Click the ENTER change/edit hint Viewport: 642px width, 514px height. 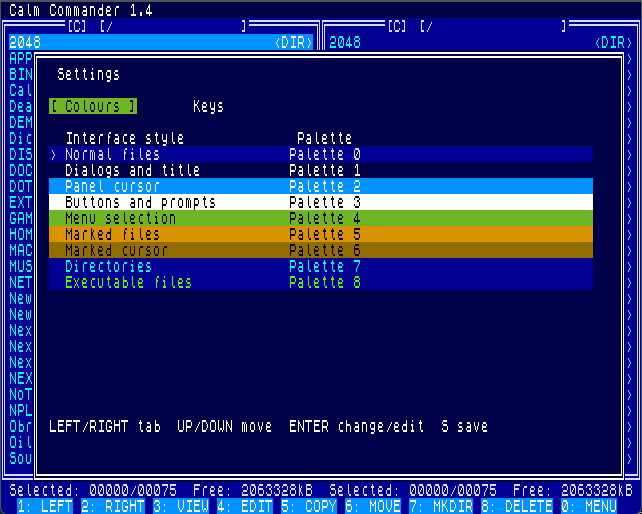357,426
